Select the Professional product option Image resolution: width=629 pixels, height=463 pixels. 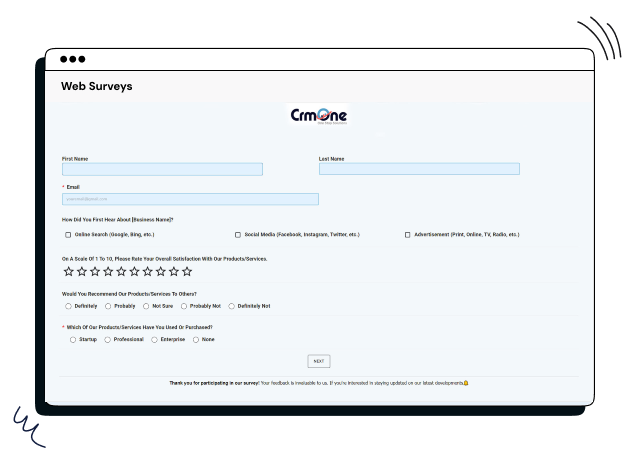coord(108,340)
